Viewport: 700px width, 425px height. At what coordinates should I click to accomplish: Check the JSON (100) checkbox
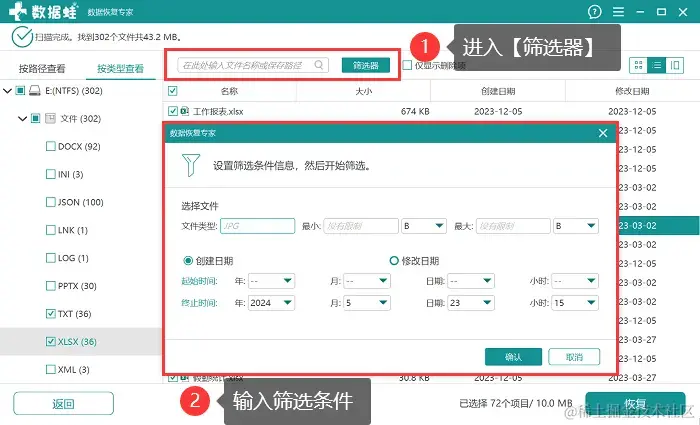(x=51, y=202)
